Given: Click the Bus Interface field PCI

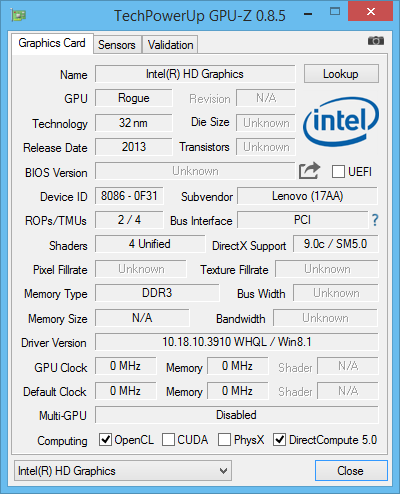Looking at the screenshot, I should (x=302, y=220).
